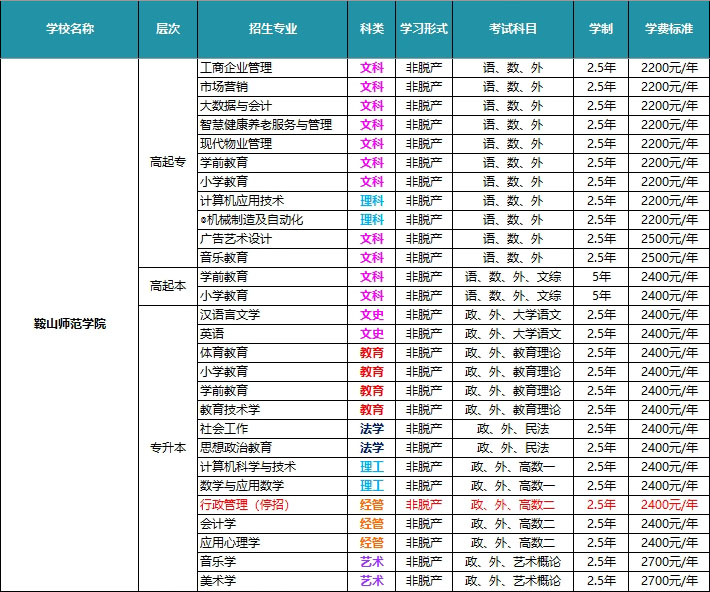Viewport: 710px width, 592px height.
Task: Click the 招生专业 column header
Action: click(x=273, y=29)
